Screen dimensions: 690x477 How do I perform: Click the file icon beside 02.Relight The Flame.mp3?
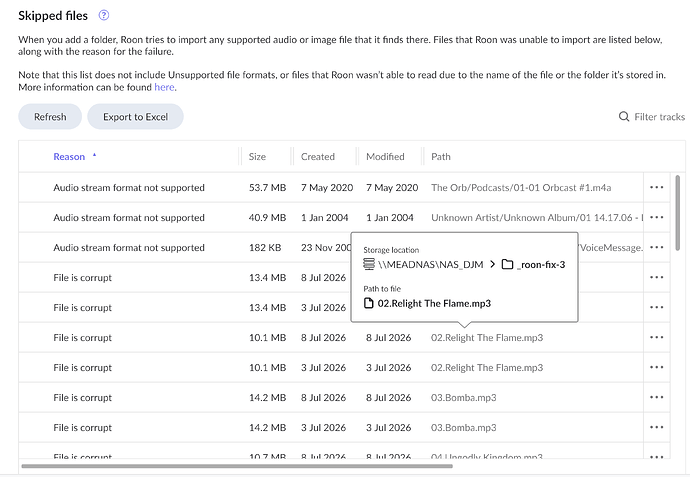pos(369,303)
